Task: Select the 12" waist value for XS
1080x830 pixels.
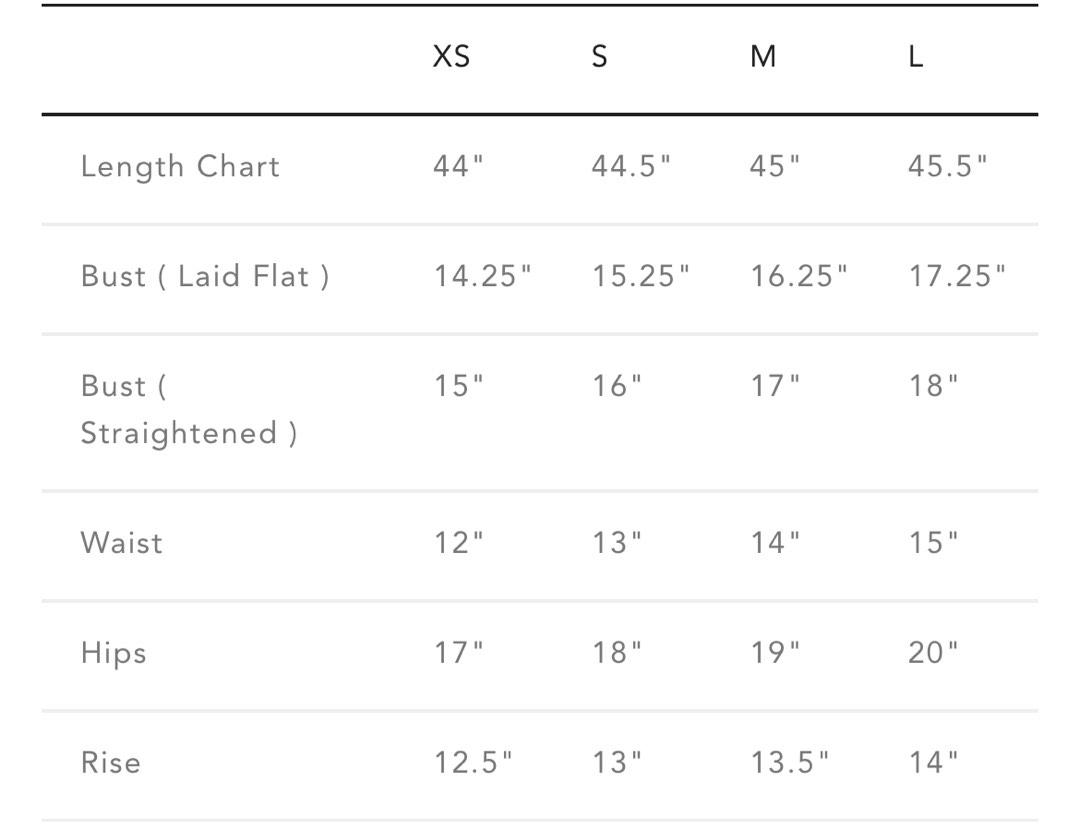Action: 458,543
